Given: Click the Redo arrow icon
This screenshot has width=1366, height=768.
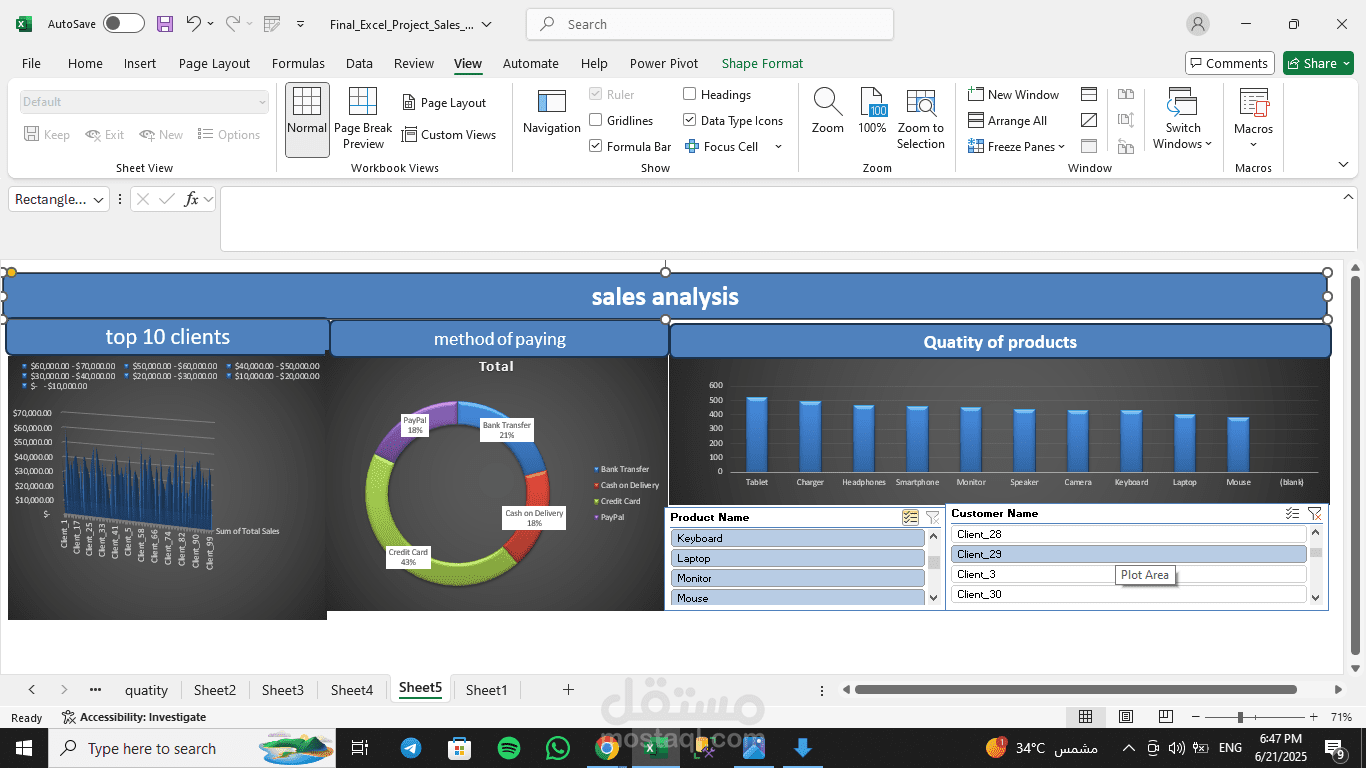Looking at the screenshot, I should (x=233, y=24).
